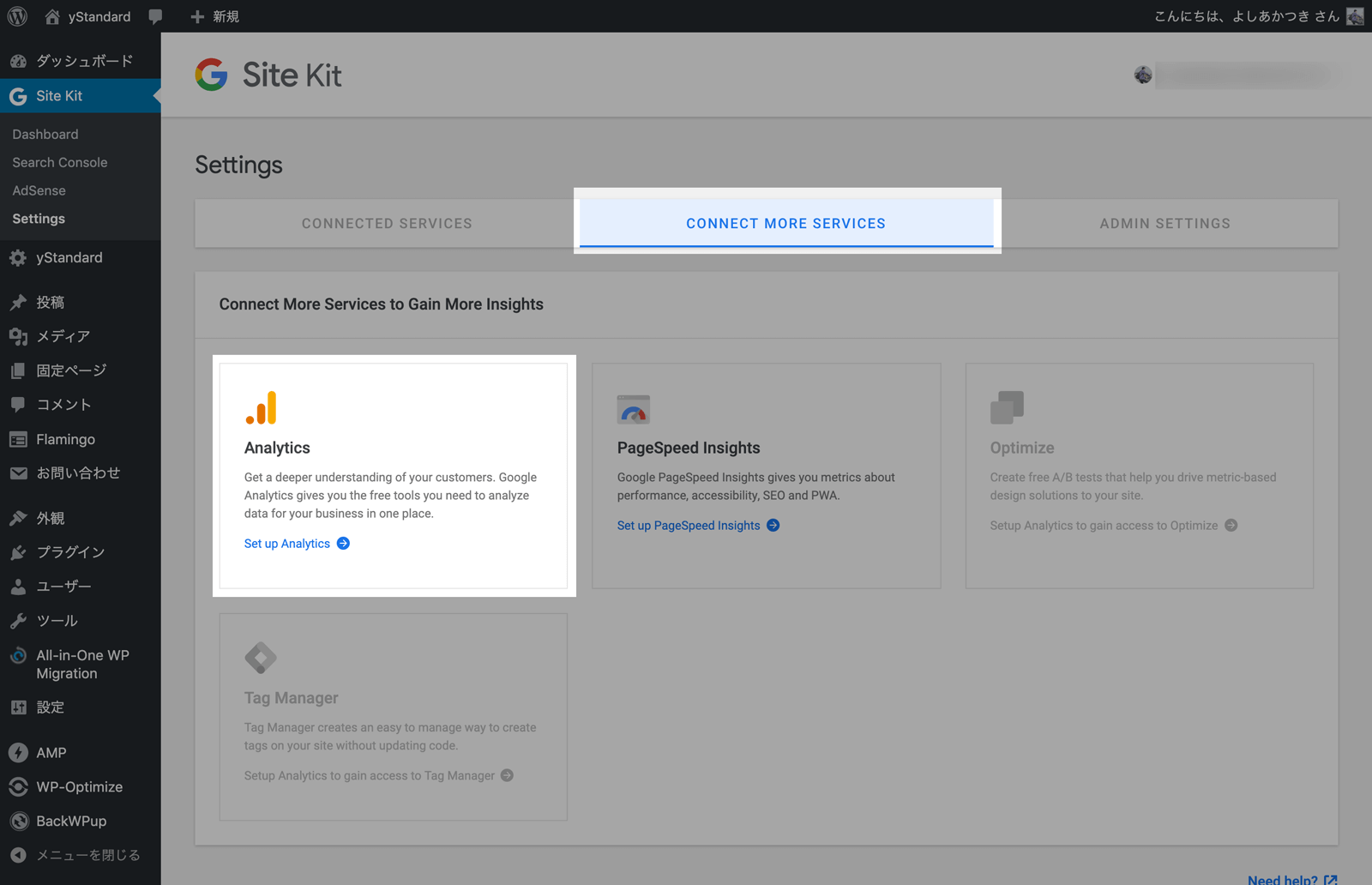Viewport: 1372px width, 885px height.
Task: Click the ユーザー user icon
Action: (18, 587)
